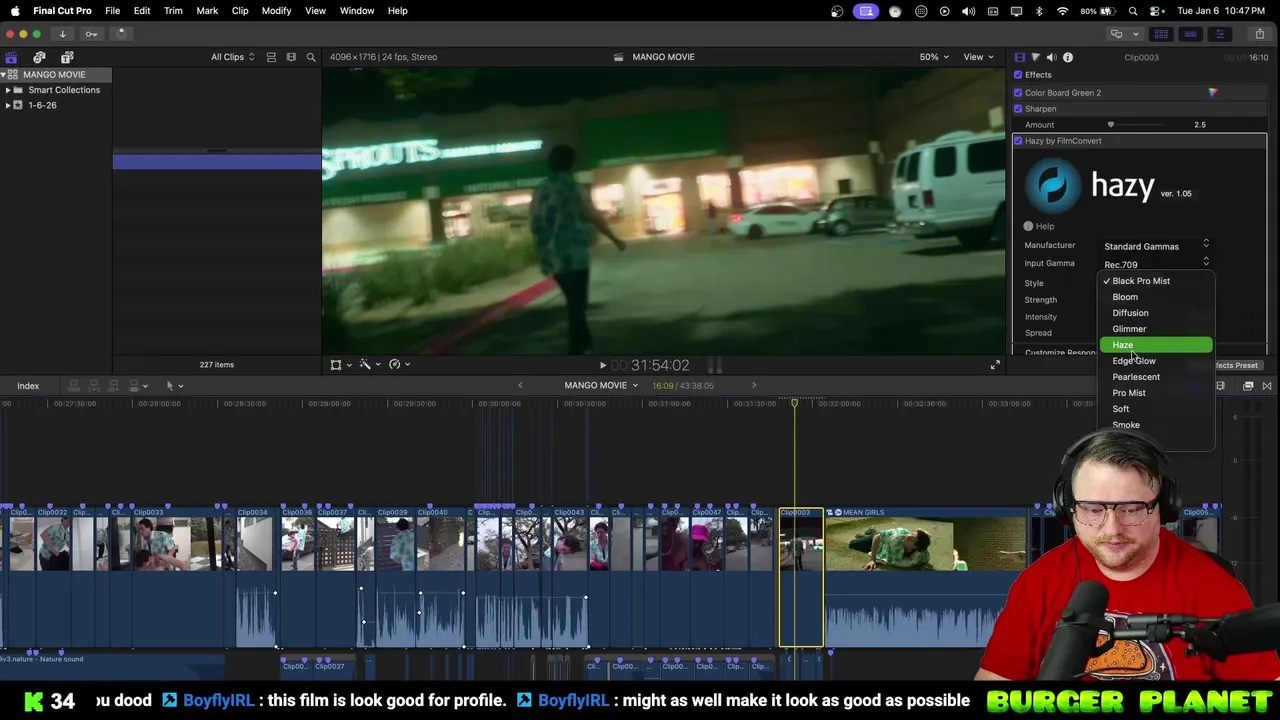Expand the 1-6-26 event triangle
Viewport: 1280px width, 720px height.
8,105
